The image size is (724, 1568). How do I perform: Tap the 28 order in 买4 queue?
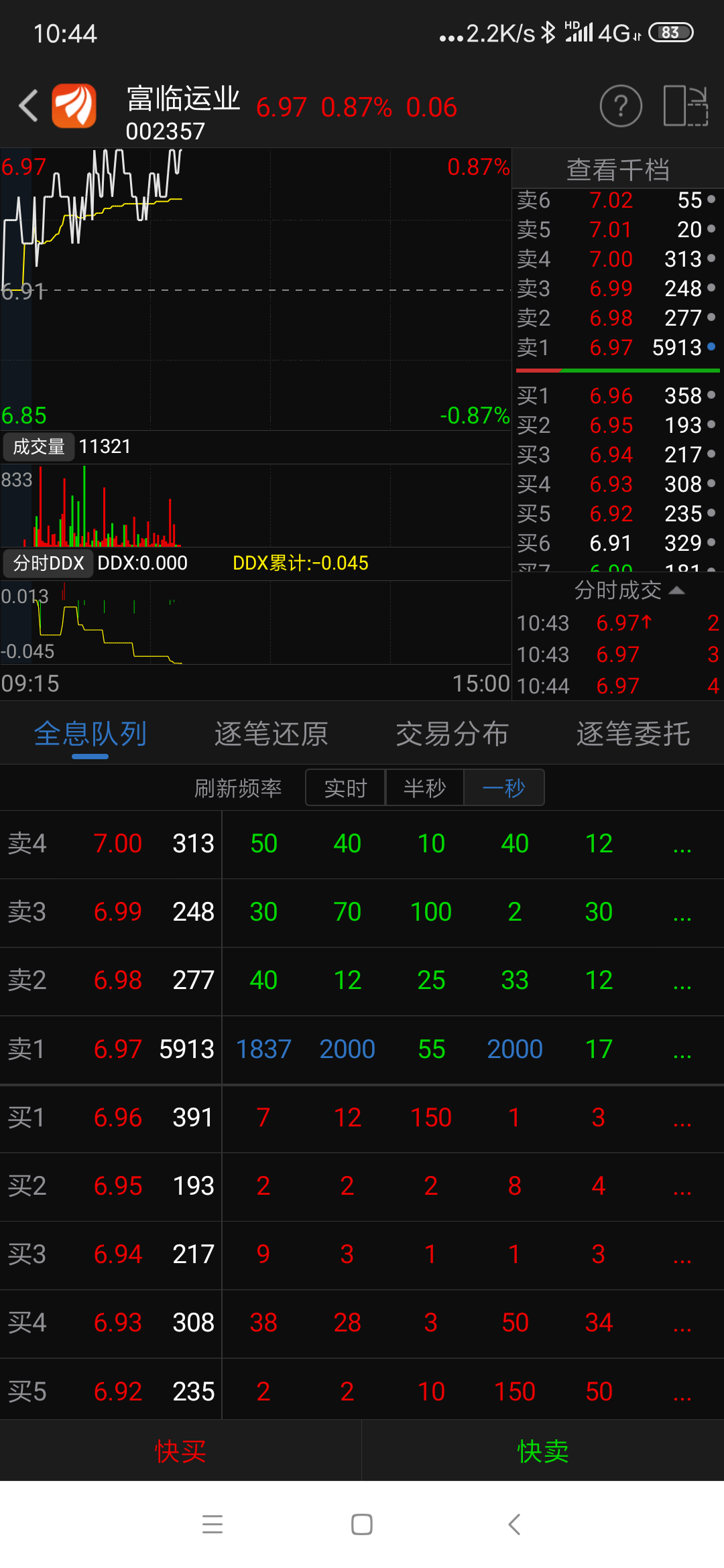click(x=347, y=1323)
